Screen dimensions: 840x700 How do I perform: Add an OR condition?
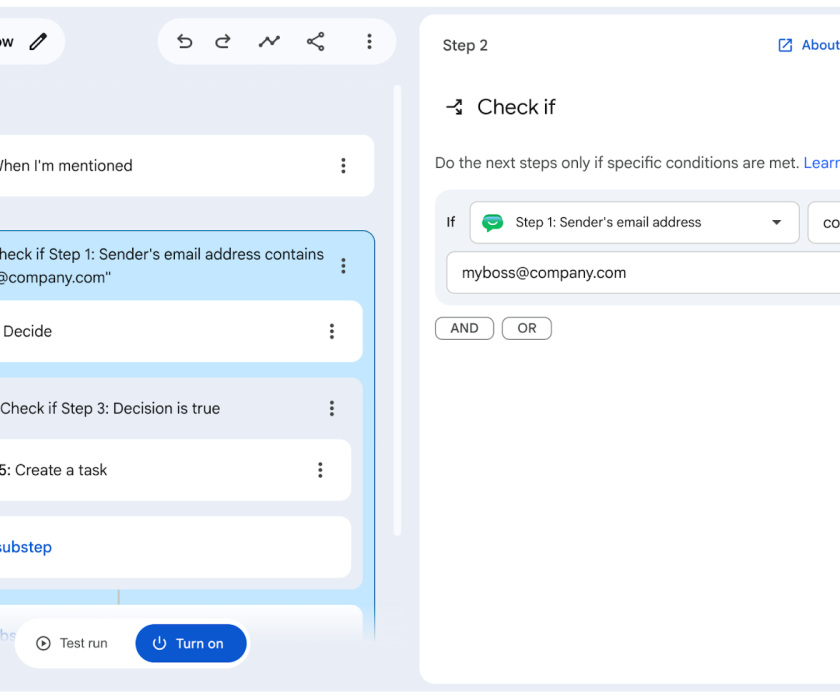pos(527,328)
